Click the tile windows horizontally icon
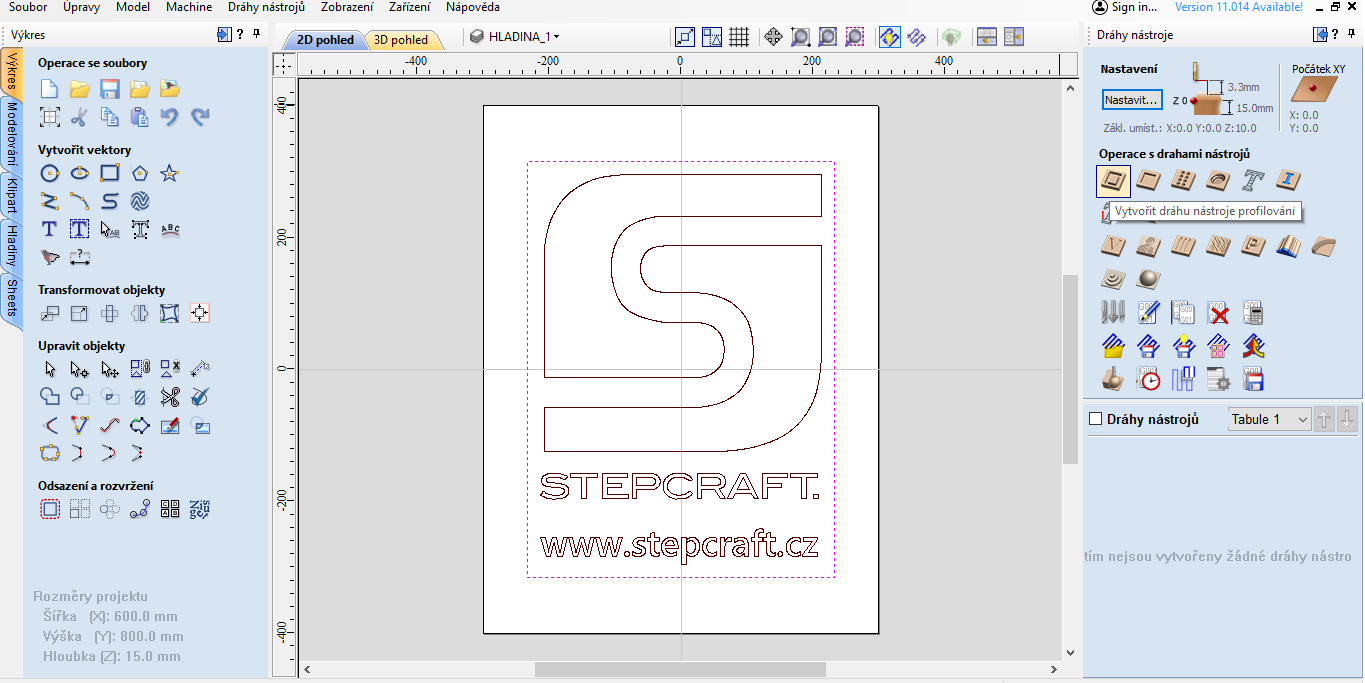The height and width of the screenshot is (683, 1365). tap(987, 37)
